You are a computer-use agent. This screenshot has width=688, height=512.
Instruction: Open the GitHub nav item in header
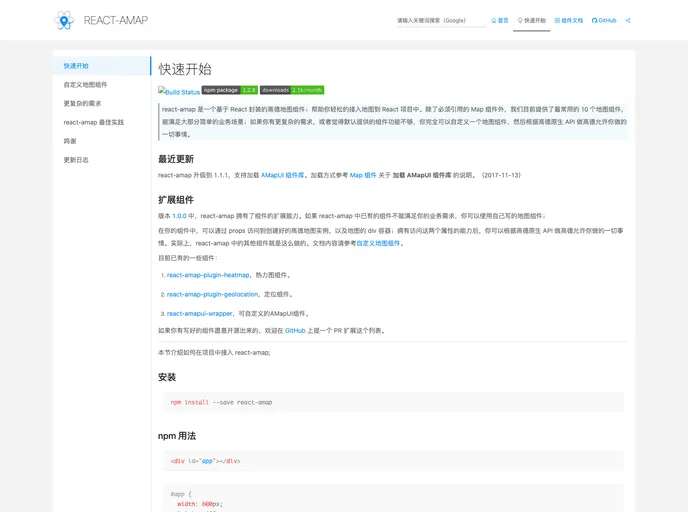tap(604, 20)
